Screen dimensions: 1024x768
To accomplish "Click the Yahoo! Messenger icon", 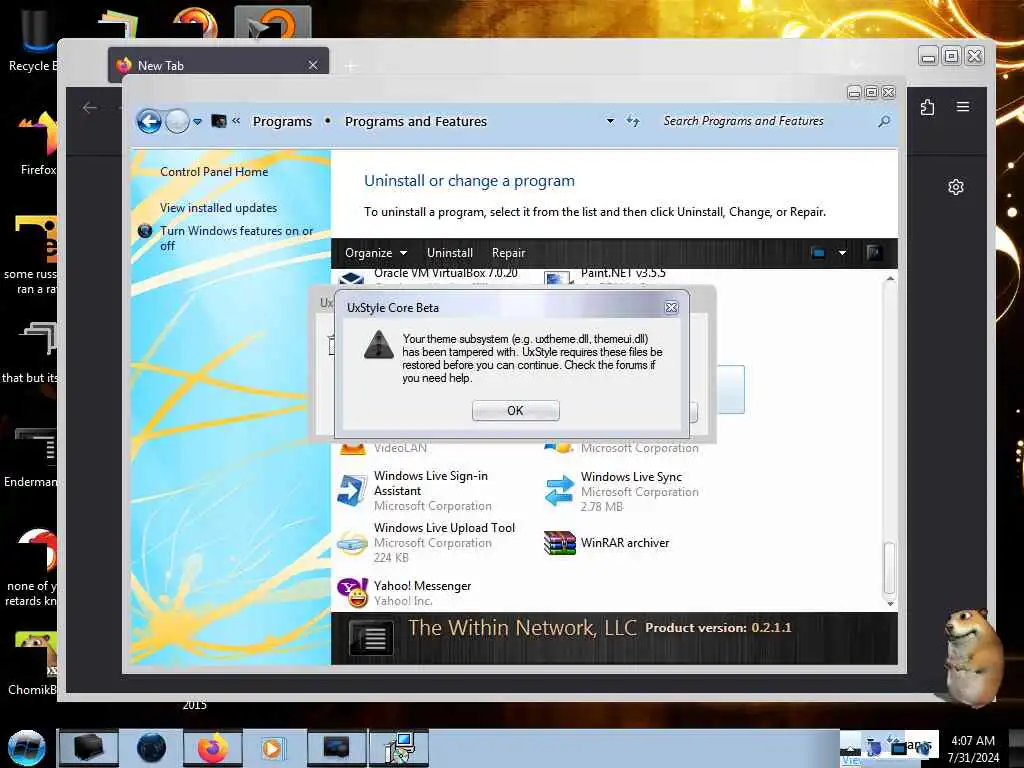I will (x=353, y=592).
